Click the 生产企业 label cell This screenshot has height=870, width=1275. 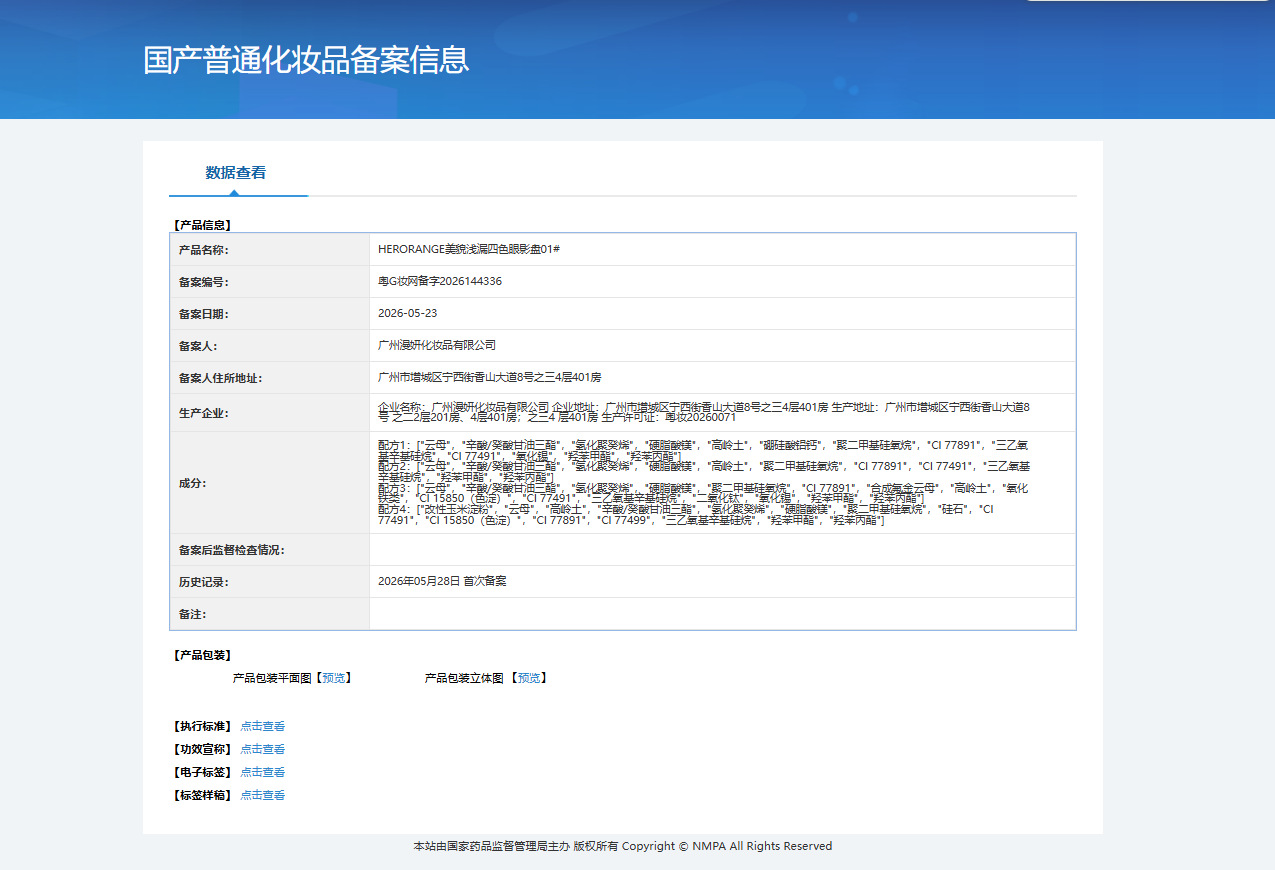[270, 412]
